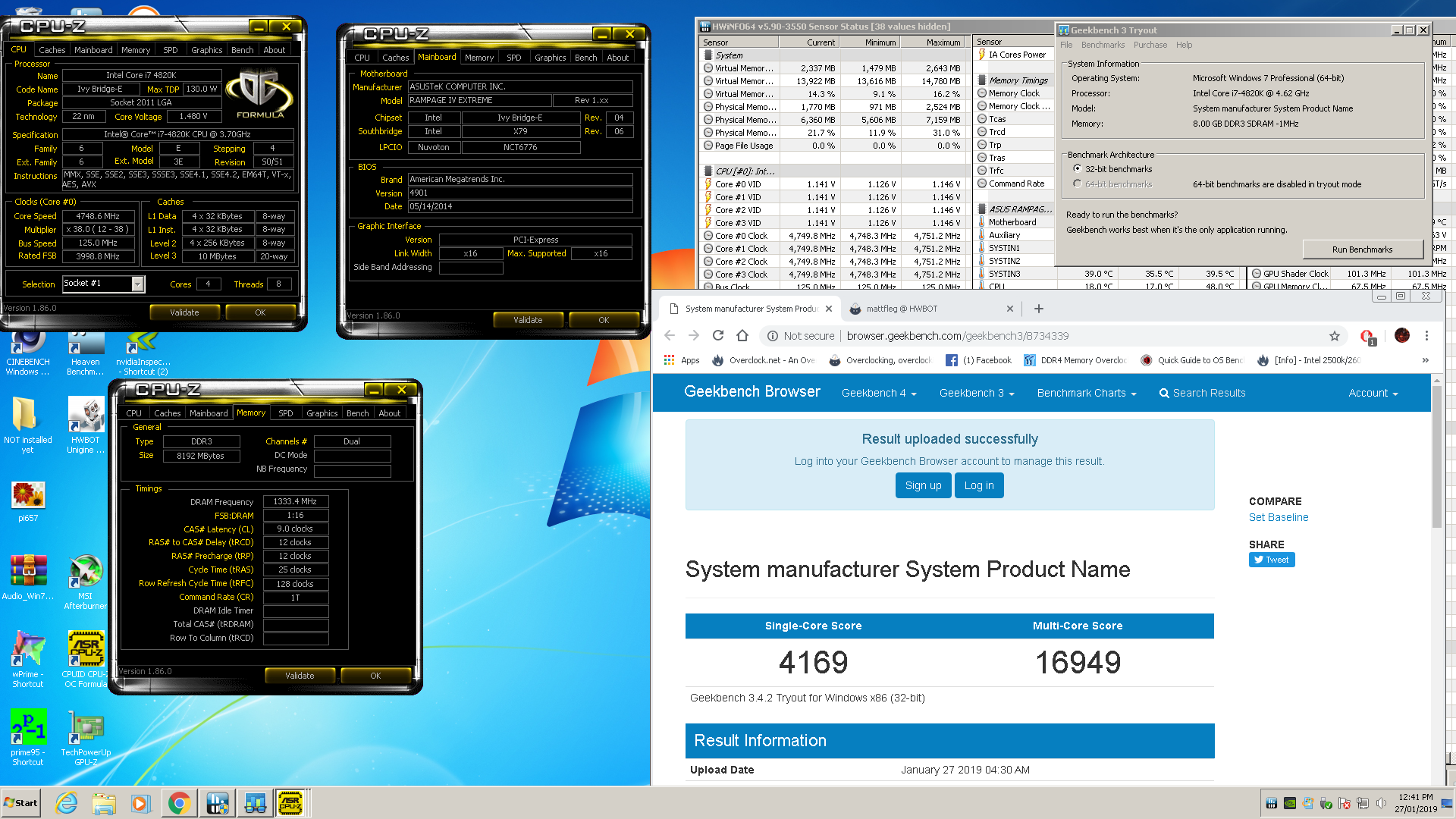Open Benchmarks menu in Geekbench 3 Tryout

click(x=1103, y=45)
